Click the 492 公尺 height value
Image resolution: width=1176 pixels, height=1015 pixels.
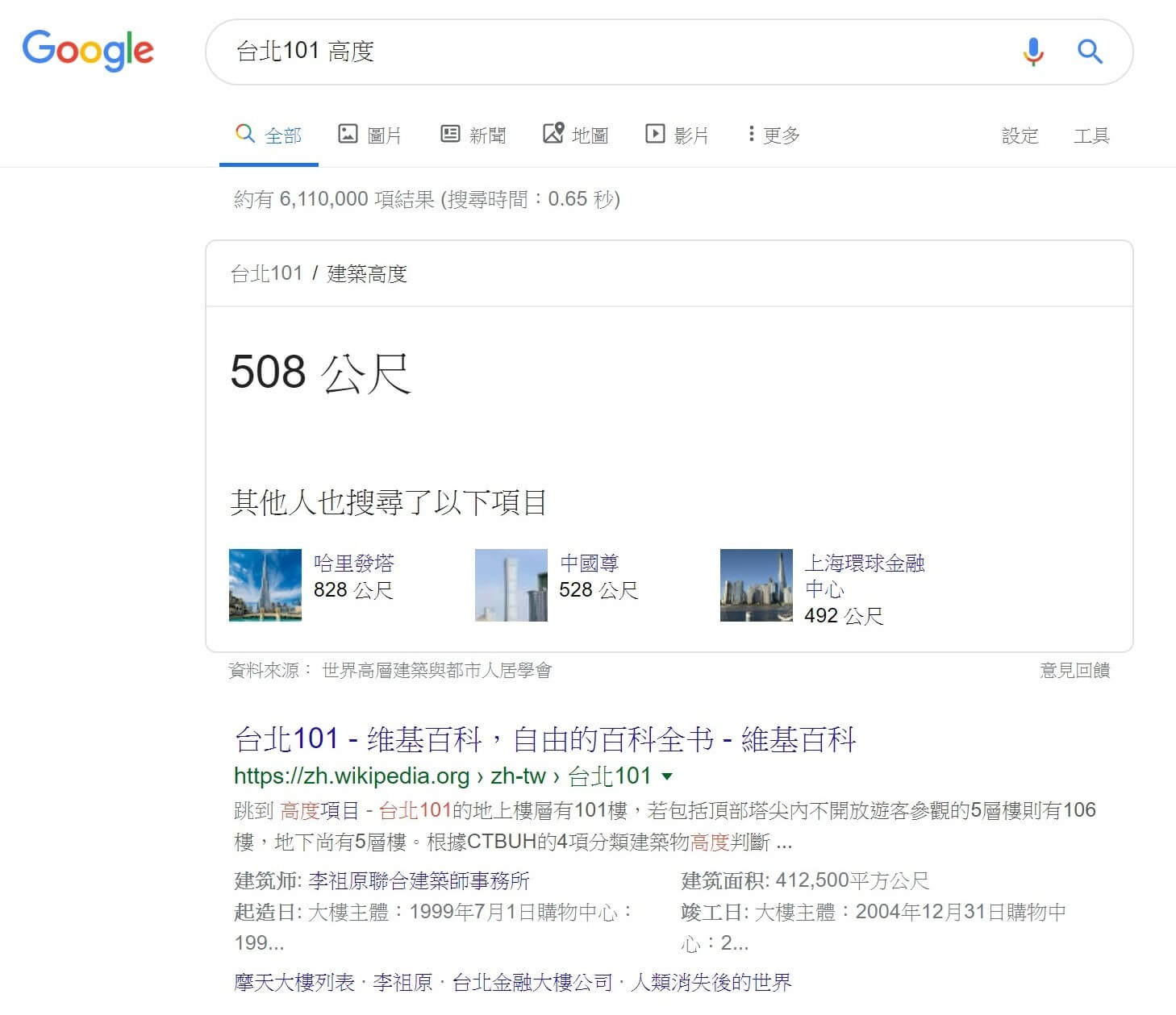(x=844, y=616)
